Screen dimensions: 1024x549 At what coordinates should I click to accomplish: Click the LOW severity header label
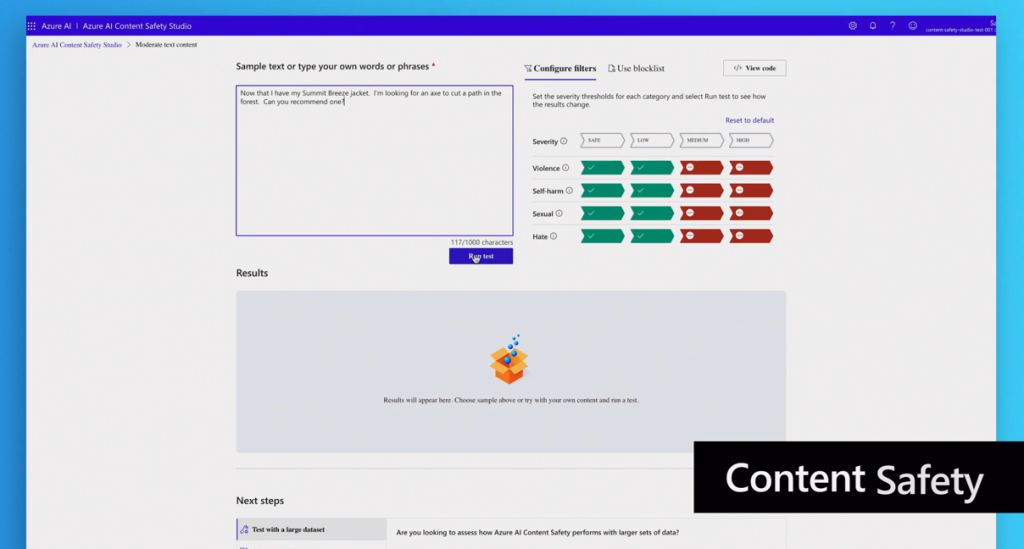pyautogui.click(x=652, y=140)
